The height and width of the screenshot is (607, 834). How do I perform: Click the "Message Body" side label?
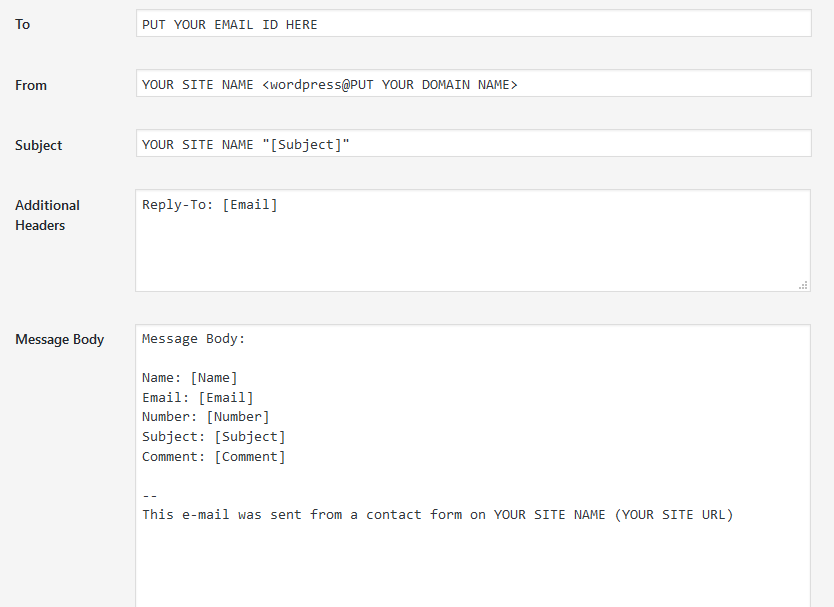coord(60,339)
